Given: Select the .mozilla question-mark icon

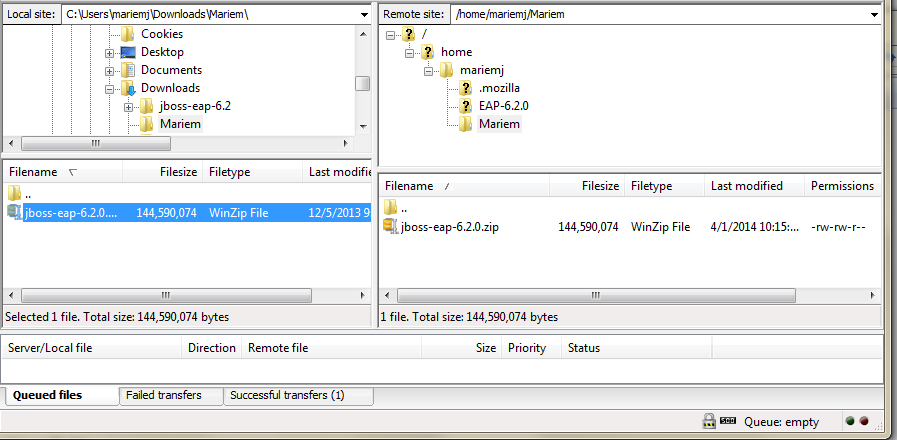Looking at the screenshot, I should (x=465, y=88).
